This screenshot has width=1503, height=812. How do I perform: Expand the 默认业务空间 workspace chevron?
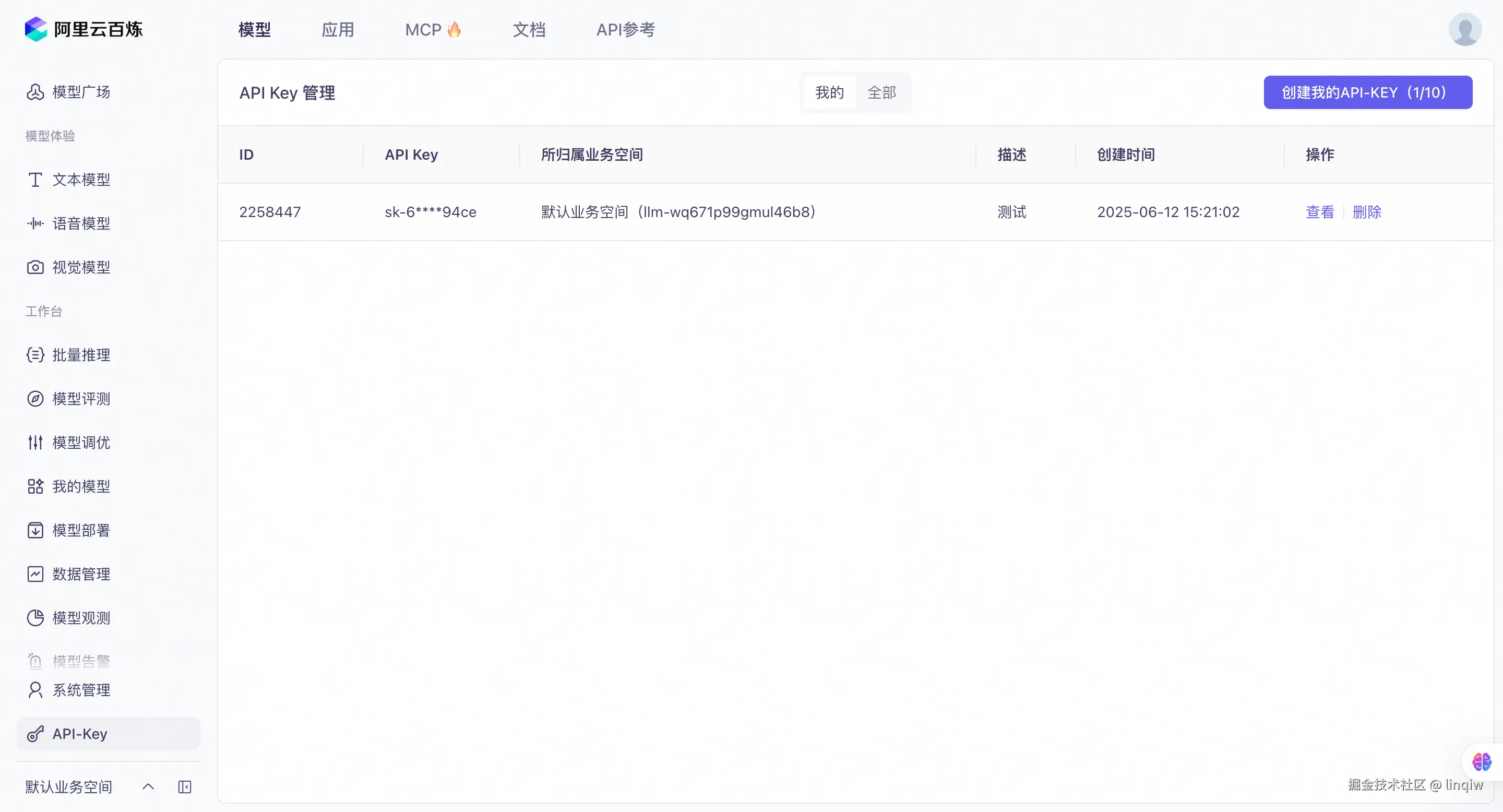coord(148,787)
